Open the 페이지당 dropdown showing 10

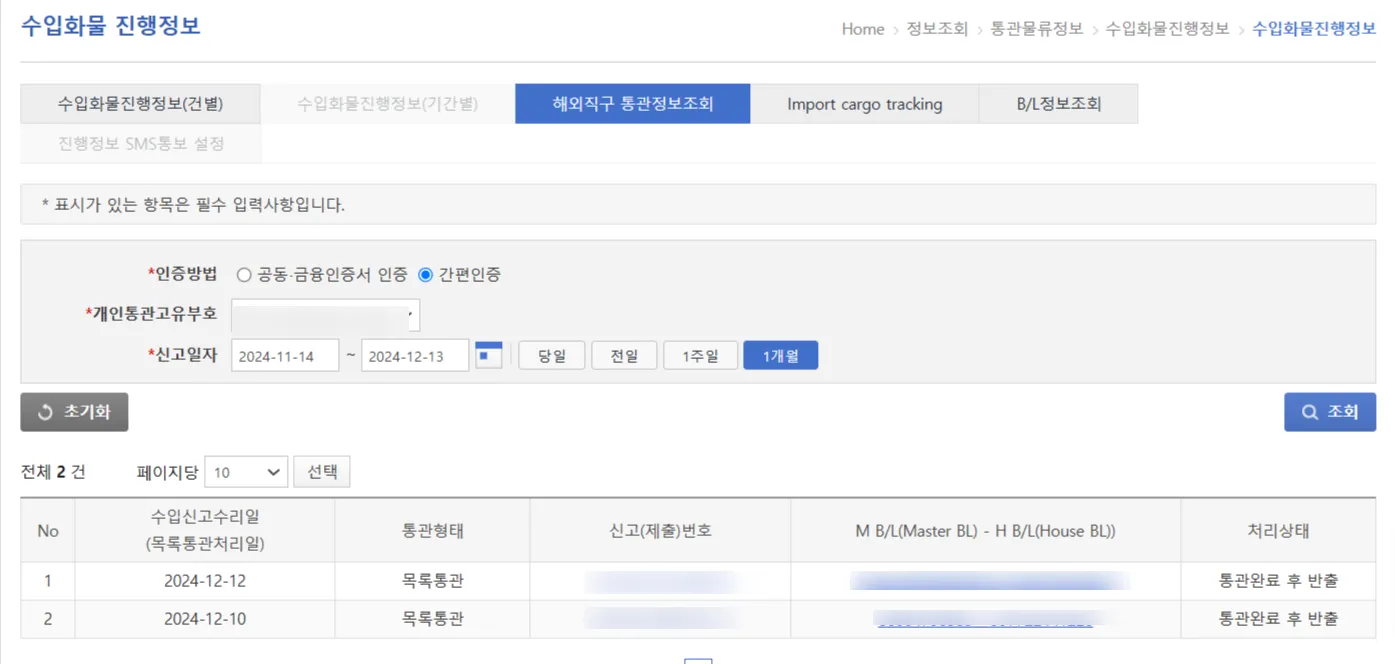coord(245,471)
